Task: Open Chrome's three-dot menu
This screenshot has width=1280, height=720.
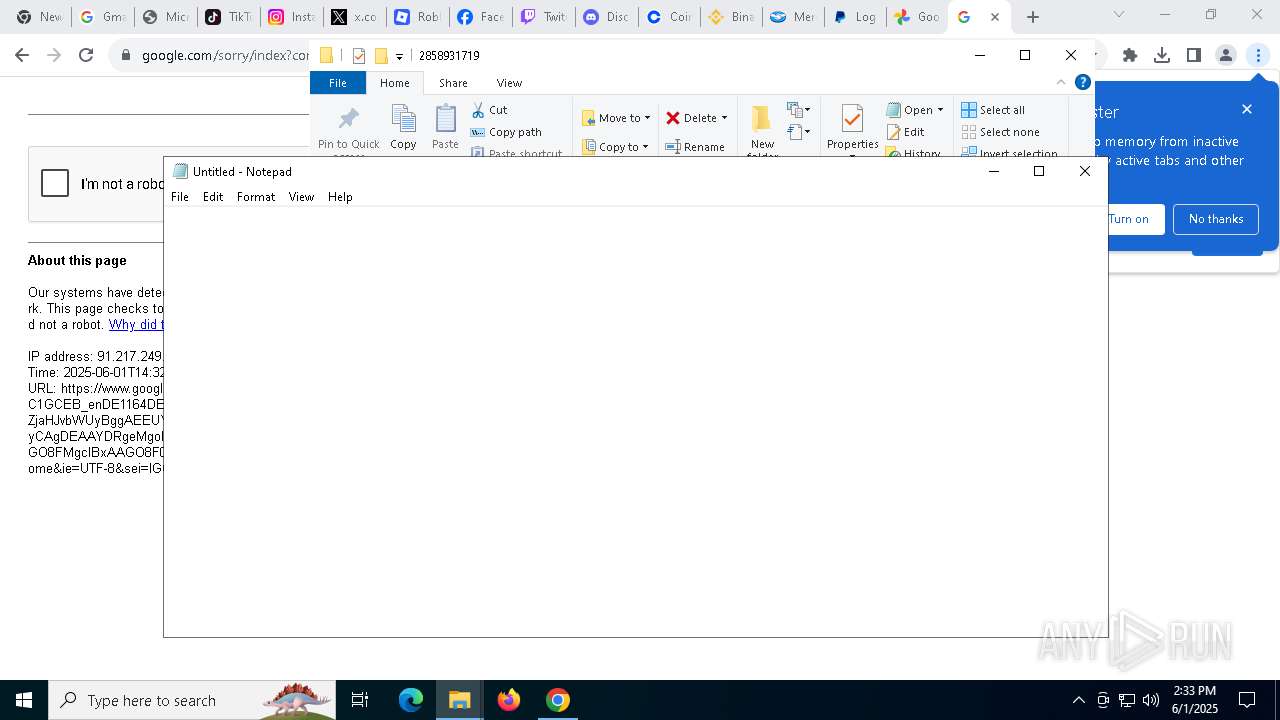Action: pyautogui.click(x=1258, y=55)
